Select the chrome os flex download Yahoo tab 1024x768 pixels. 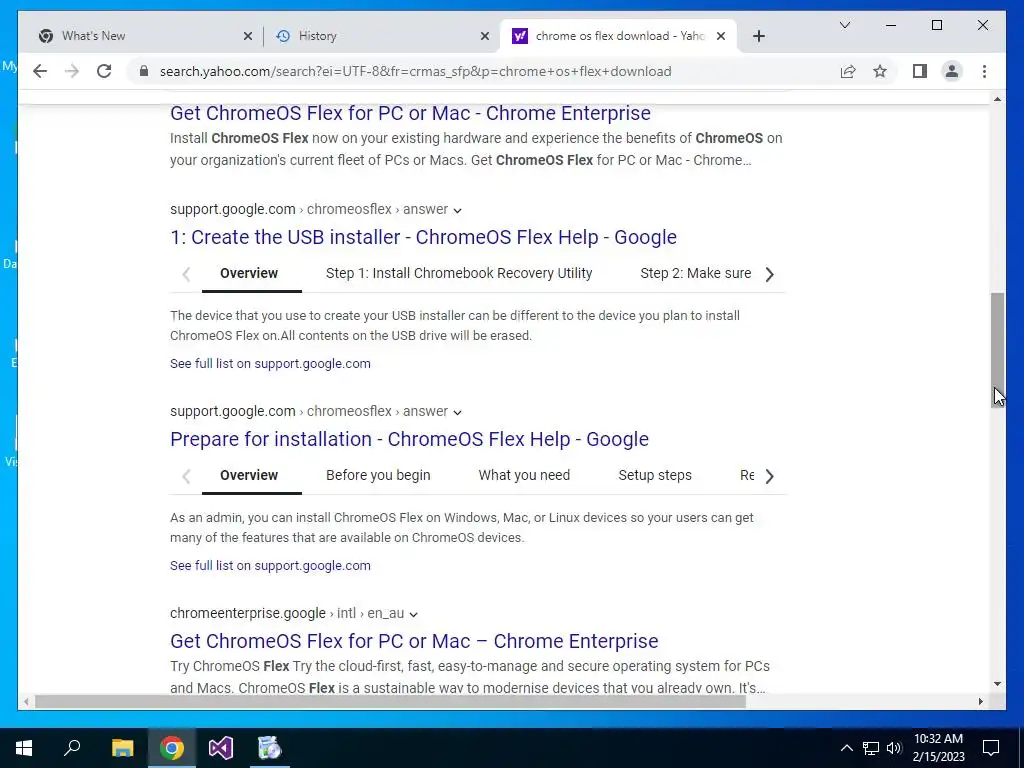pyautogui.click(x=617, y=36)
